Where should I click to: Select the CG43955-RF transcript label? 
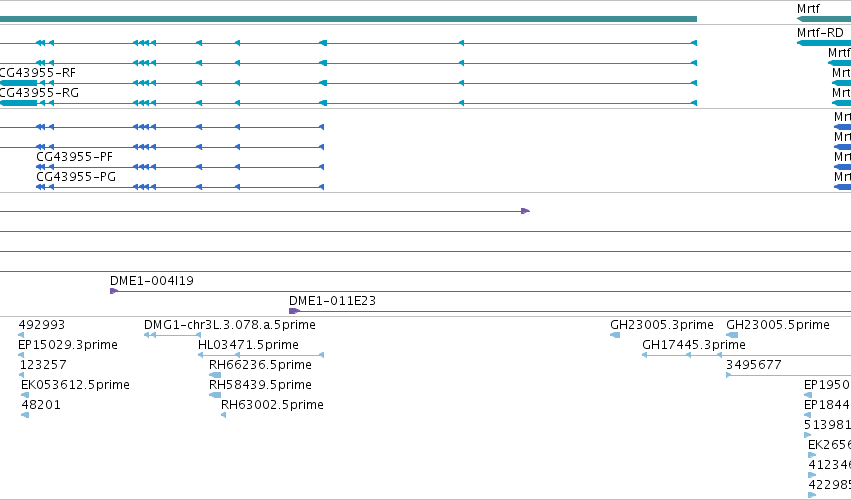tap(37, 73)
